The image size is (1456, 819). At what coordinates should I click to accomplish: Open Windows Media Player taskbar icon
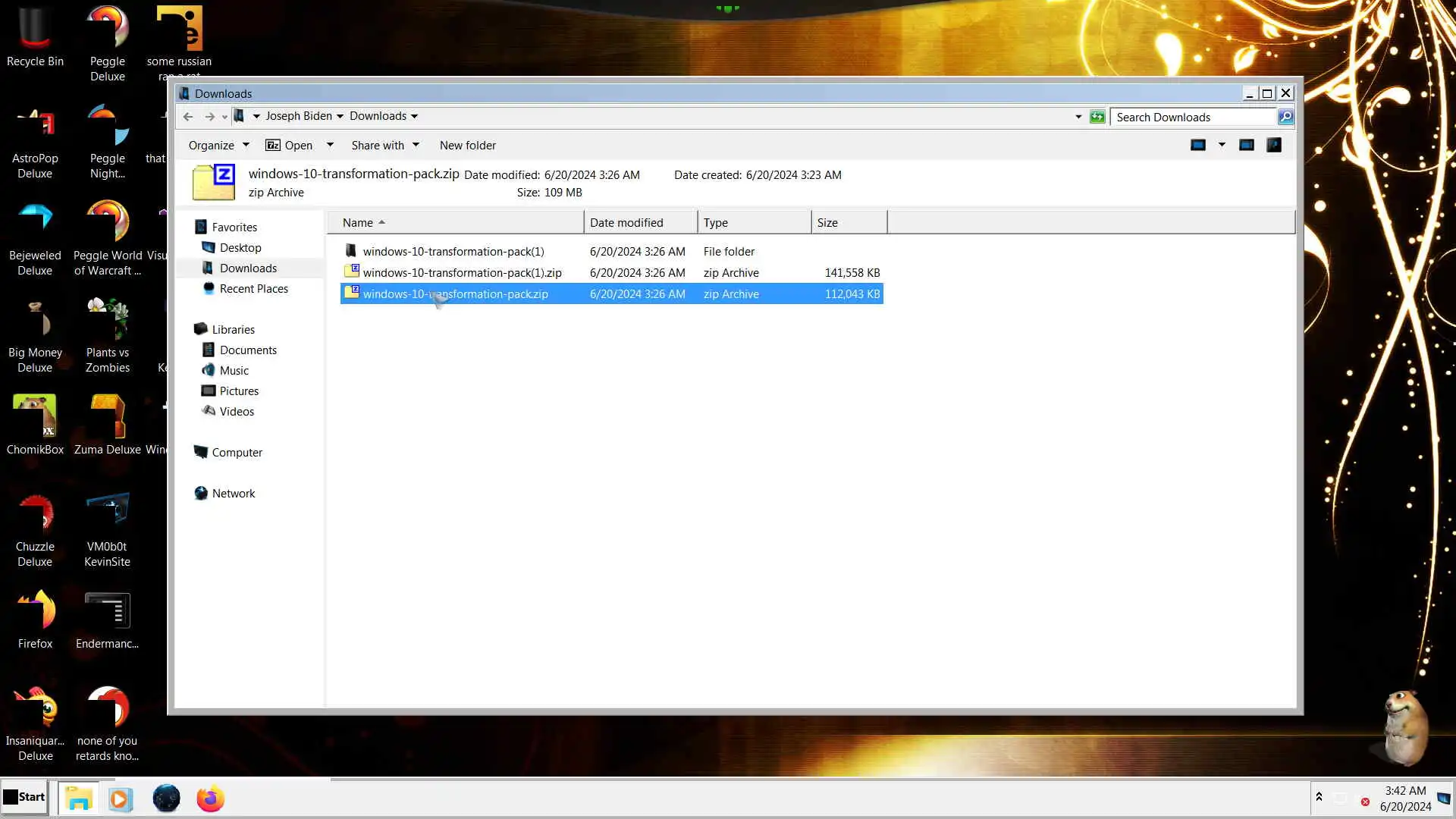pos(120,799)
